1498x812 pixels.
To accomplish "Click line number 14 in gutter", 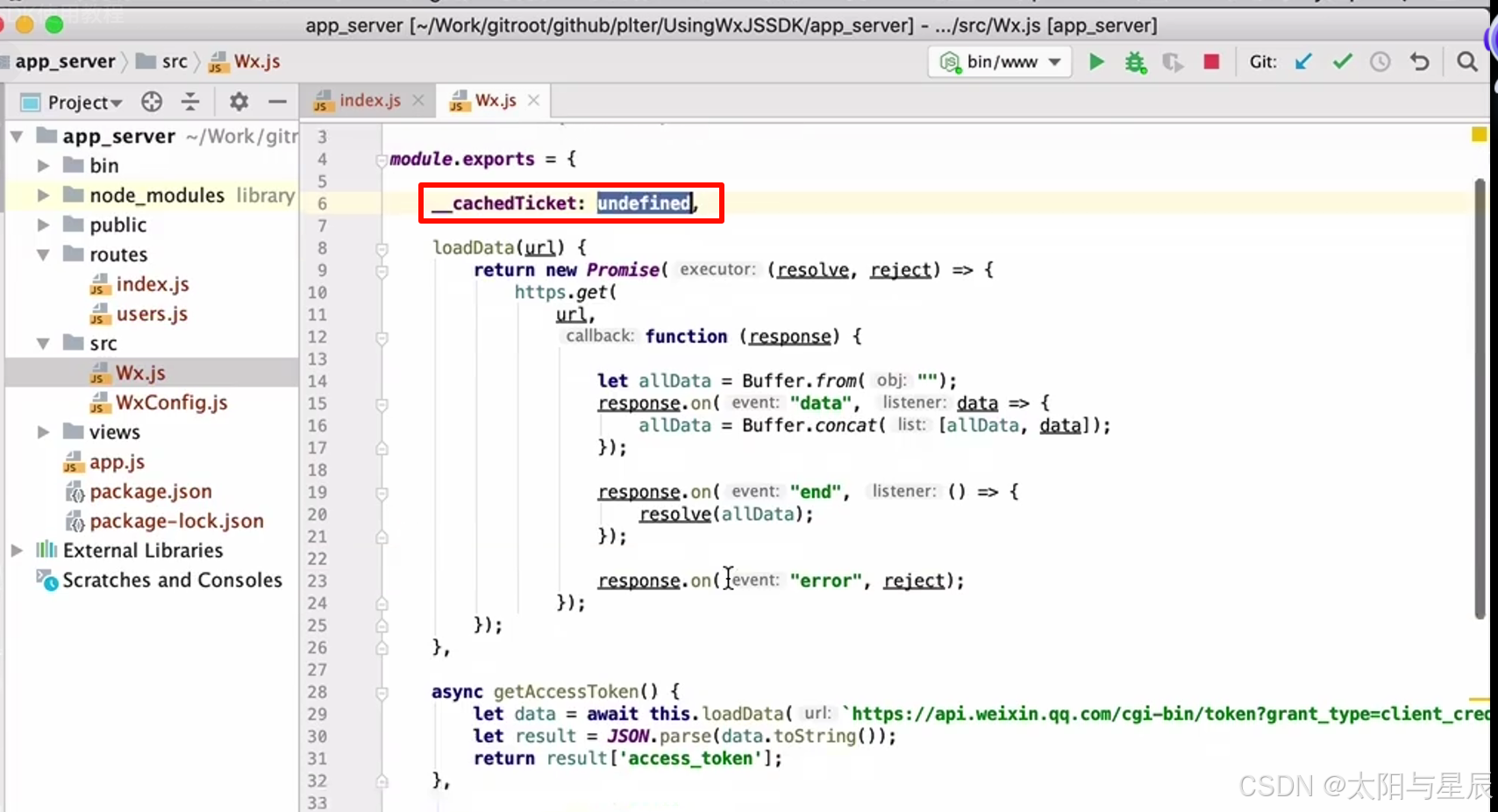I will coord(317,381).
